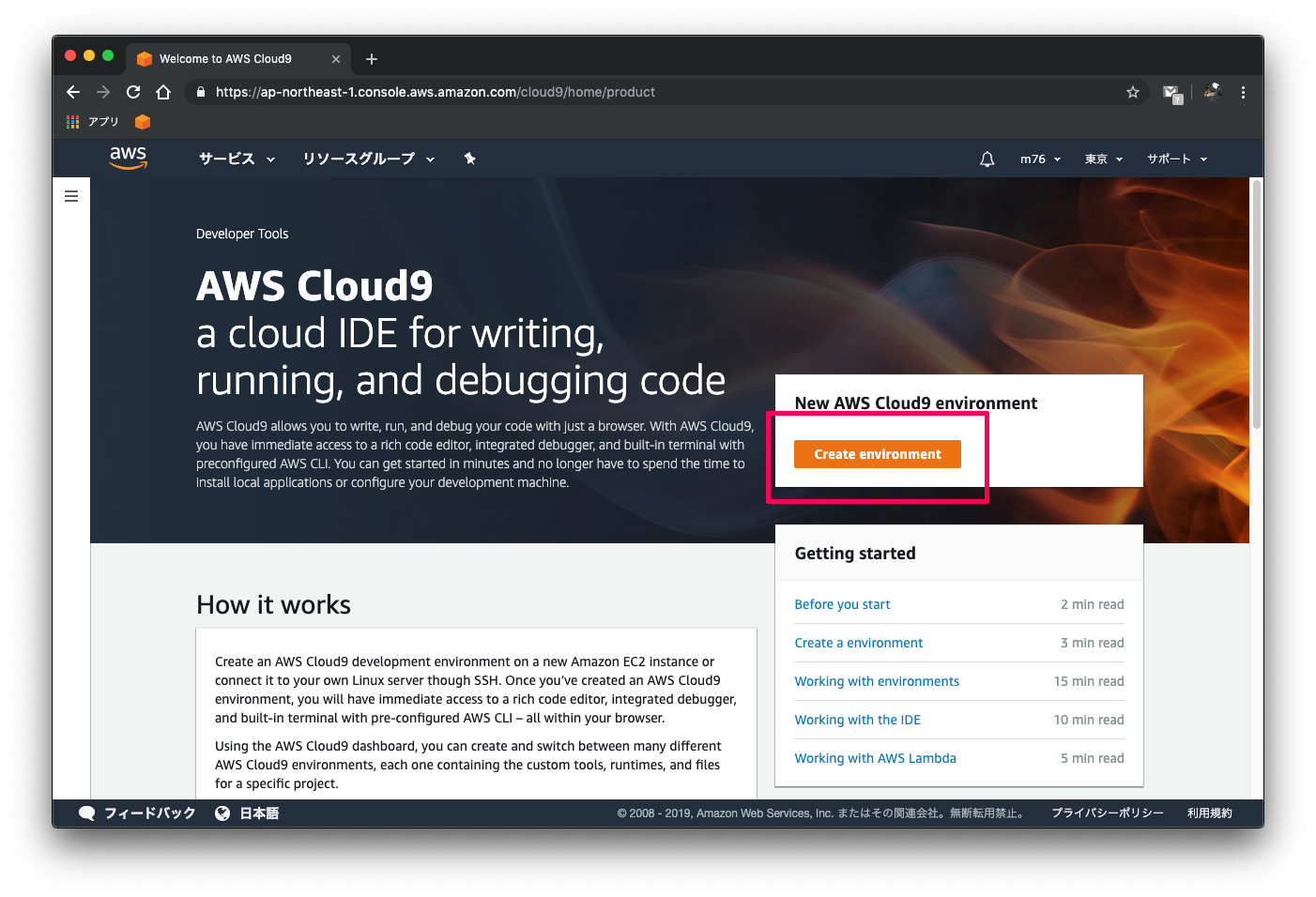Open the Chrome profile avatar
Viewport: 1316px width, 897px height.
[1212, 91]
